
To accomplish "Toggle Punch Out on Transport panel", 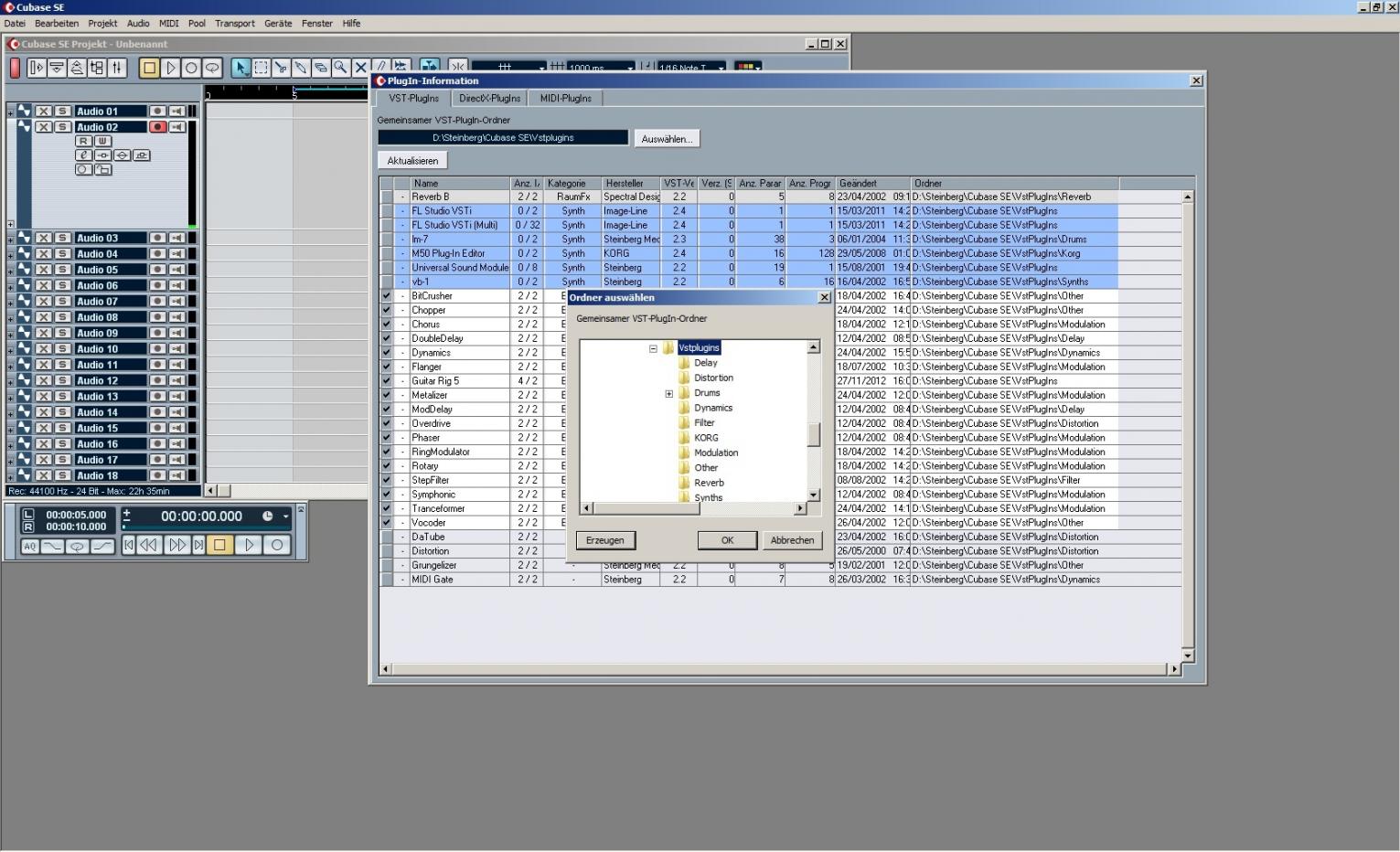I will point(102,546).
